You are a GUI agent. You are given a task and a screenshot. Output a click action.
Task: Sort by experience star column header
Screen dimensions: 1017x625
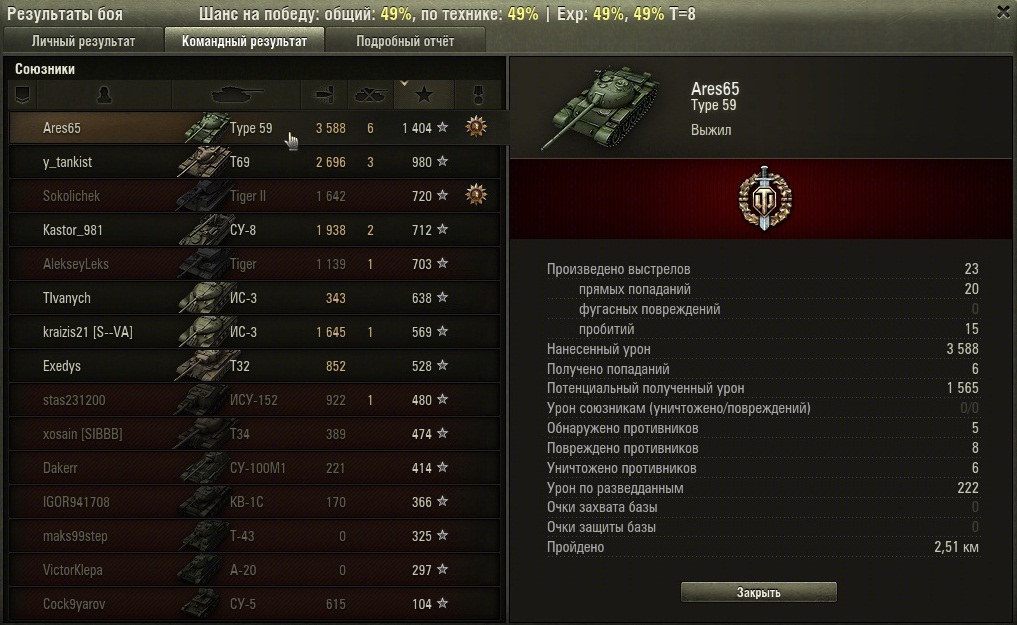424,95
